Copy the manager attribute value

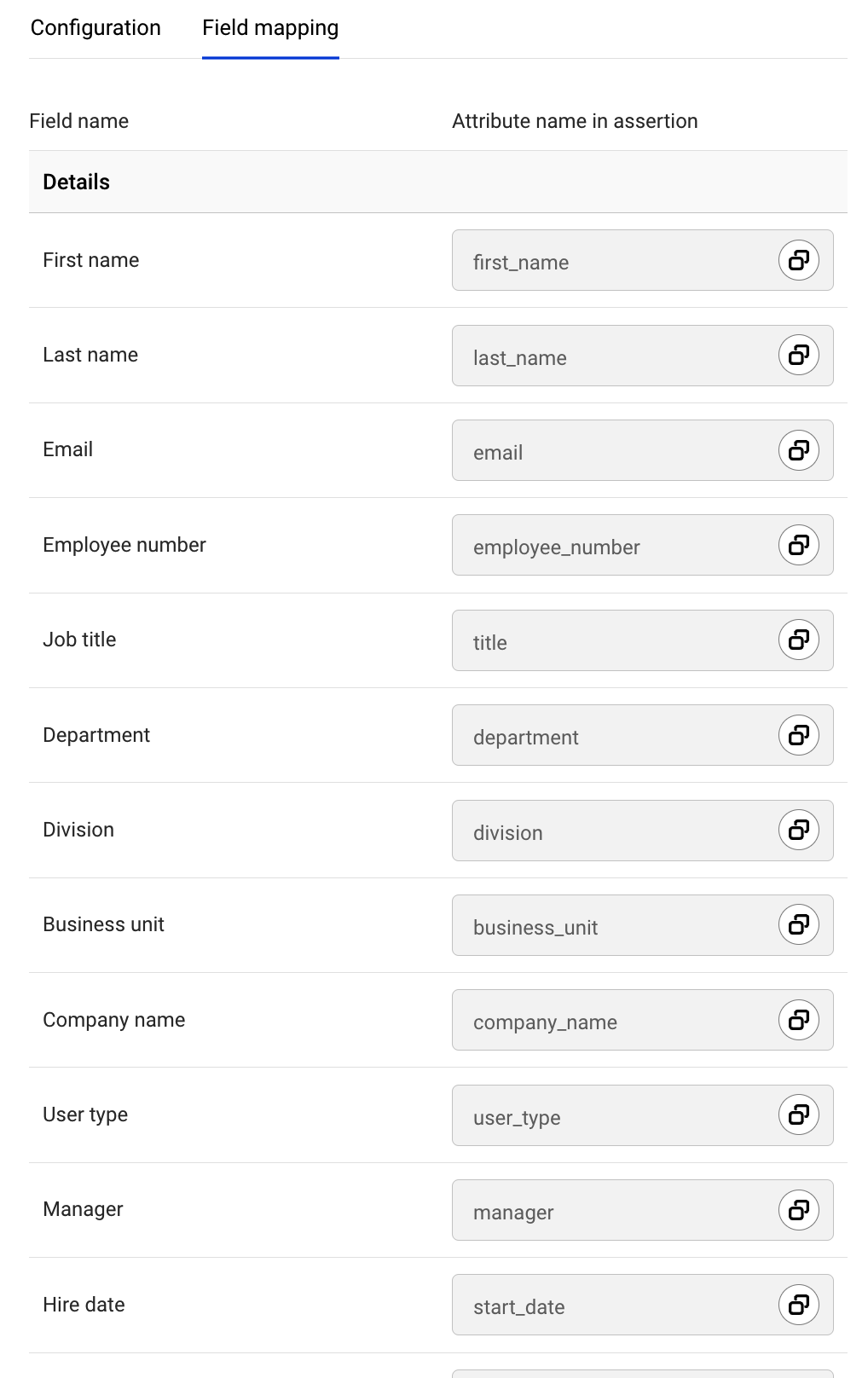[798, 1210]
